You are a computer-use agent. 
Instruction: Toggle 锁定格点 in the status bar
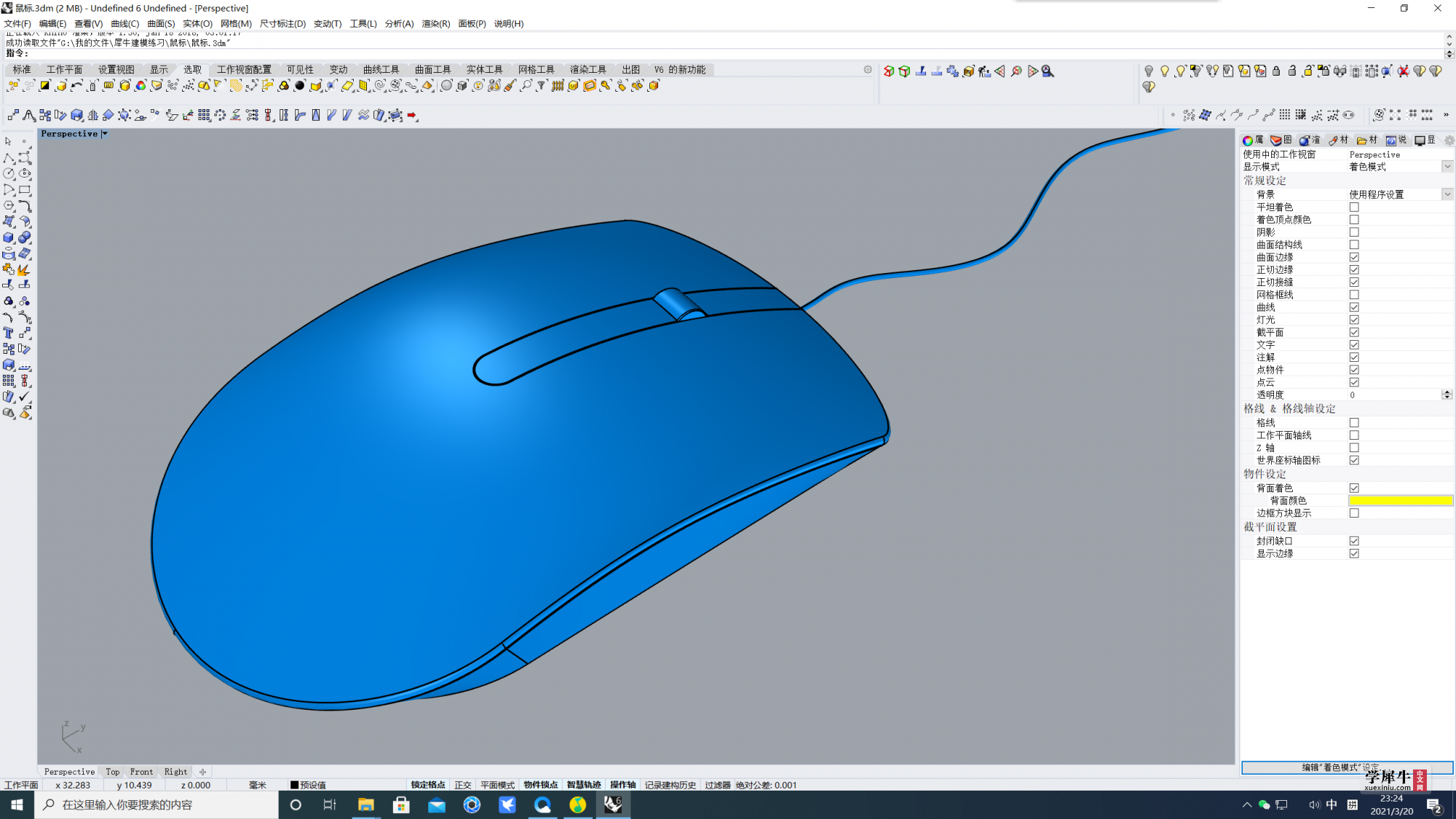(x=428, y=785)
